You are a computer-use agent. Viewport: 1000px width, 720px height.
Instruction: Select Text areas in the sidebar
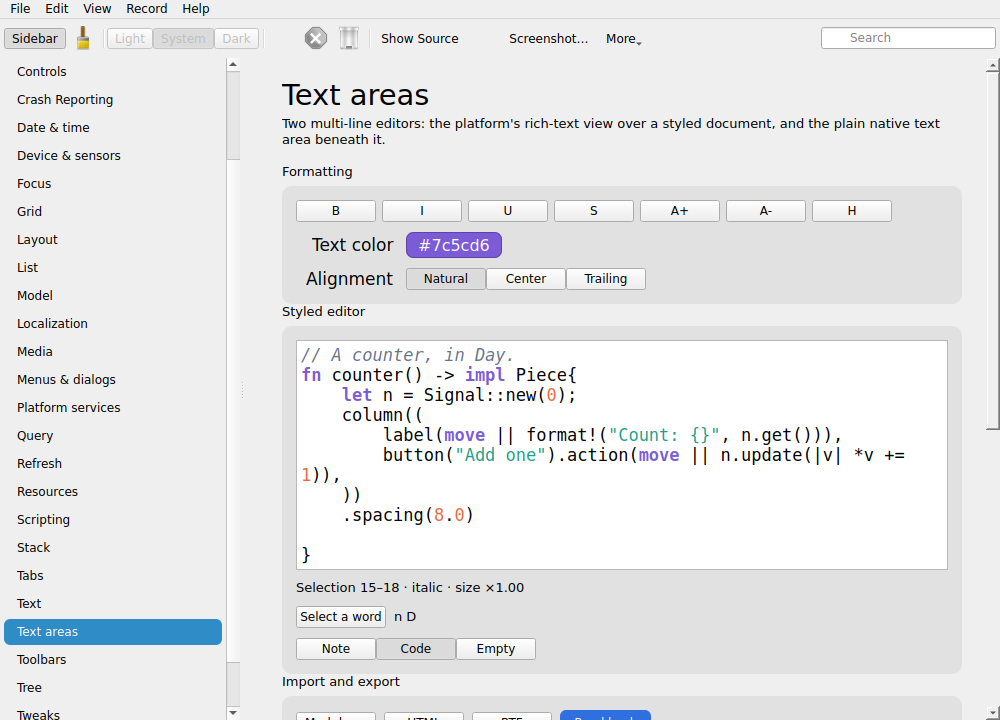click(113, 632)
